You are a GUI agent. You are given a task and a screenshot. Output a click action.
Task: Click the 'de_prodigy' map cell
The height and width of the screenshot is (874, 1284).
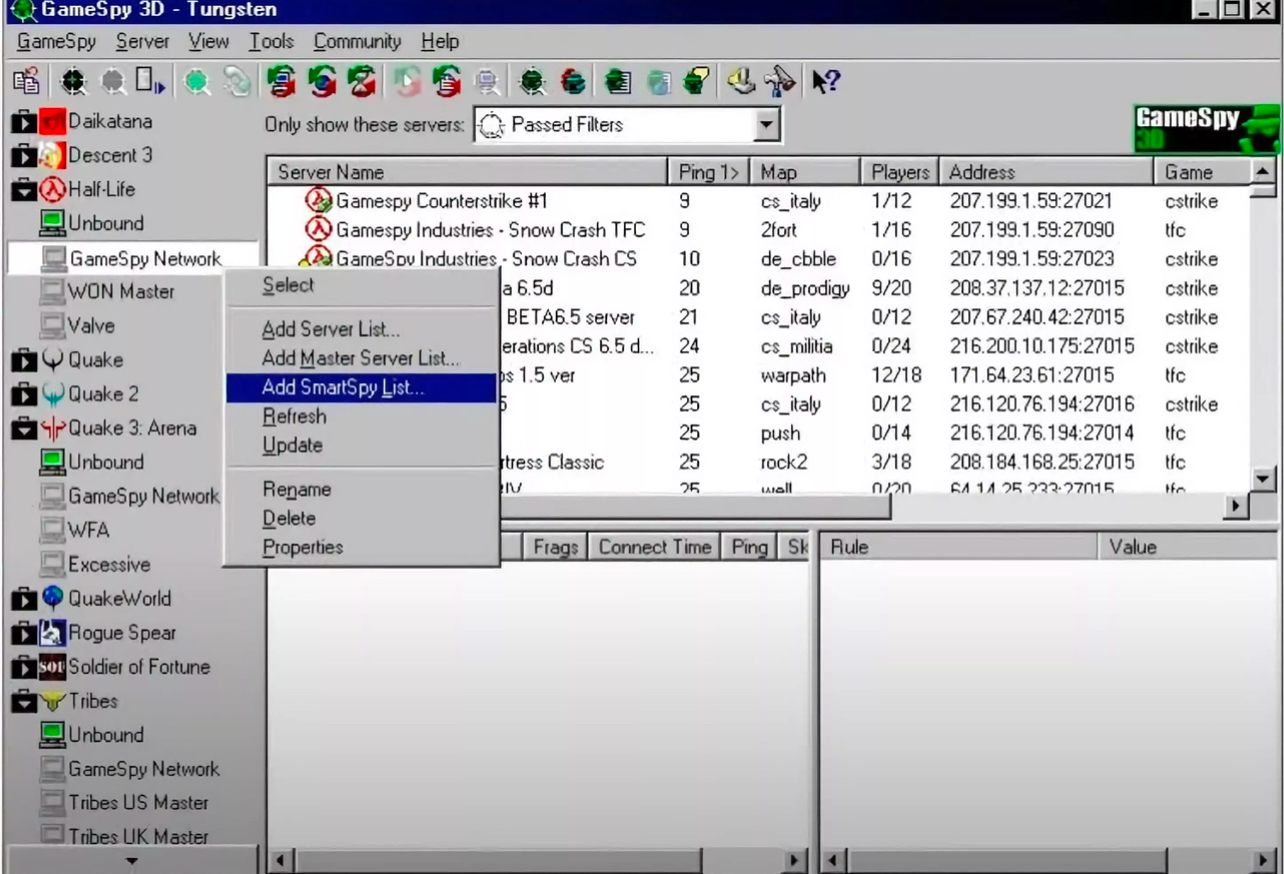tap(805, 288)
